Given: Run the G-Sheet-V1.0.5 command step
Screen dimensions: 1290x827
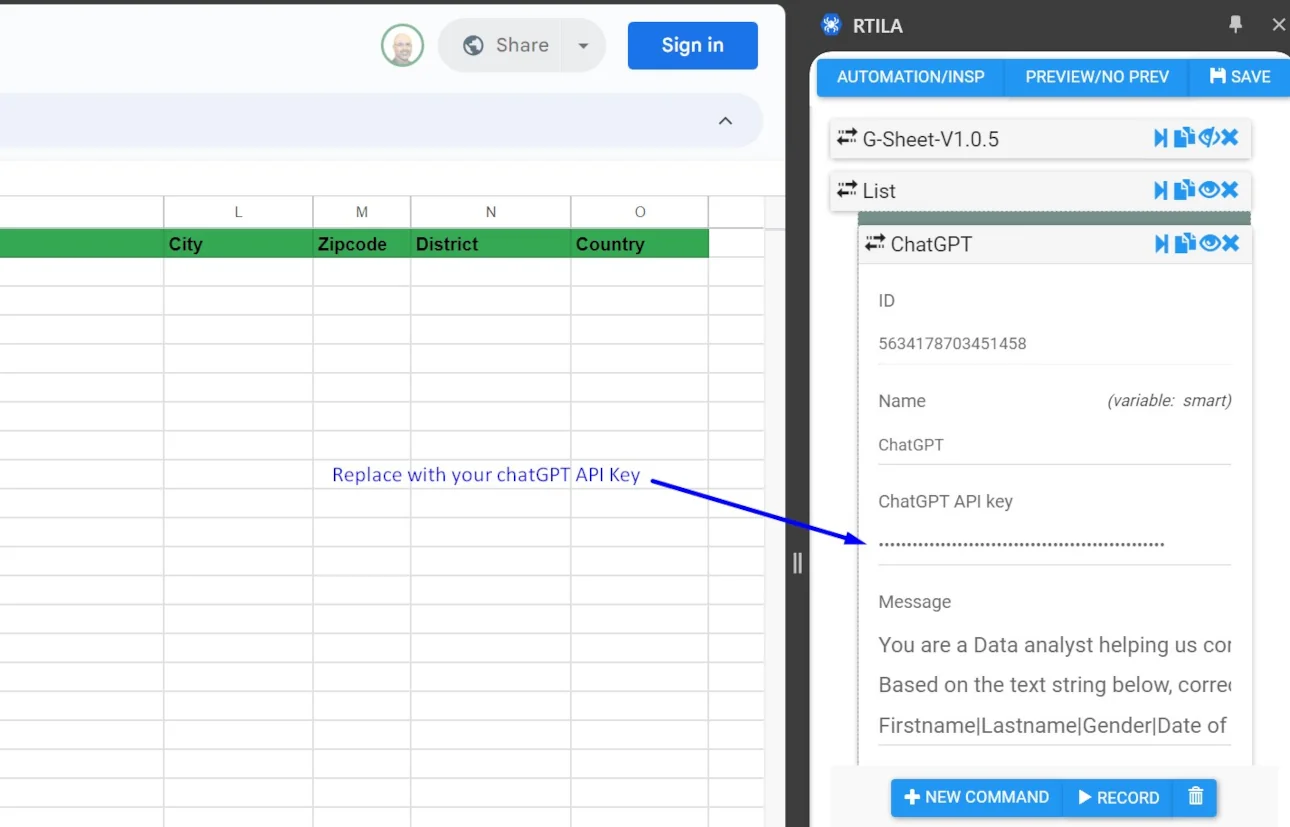Looking at the screenshot, I should coord(1160,138).
